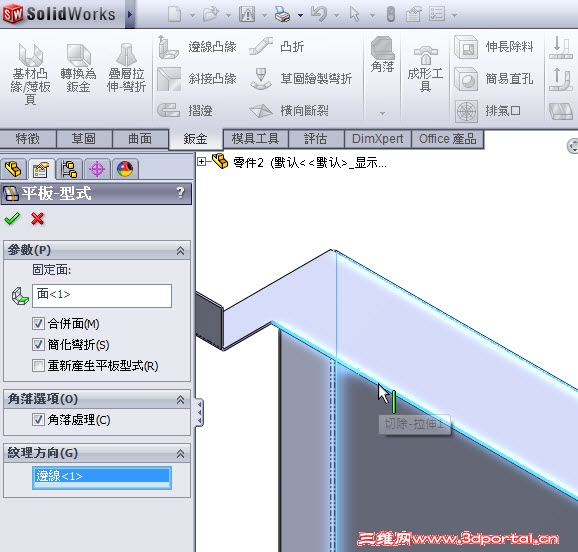The image size is (578, 552).
Task: Click the Undo icon
Action: [319, 15]
